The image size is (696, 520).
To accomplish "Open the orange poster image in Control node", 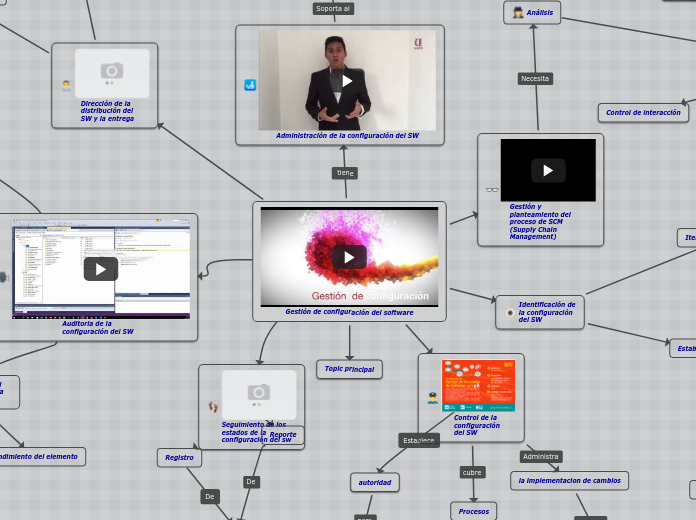I will (478, 385).
